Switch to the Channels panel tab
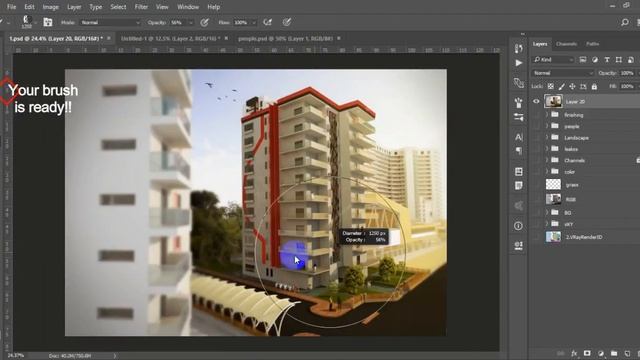 pyautogui.click(x=567, y=44)
